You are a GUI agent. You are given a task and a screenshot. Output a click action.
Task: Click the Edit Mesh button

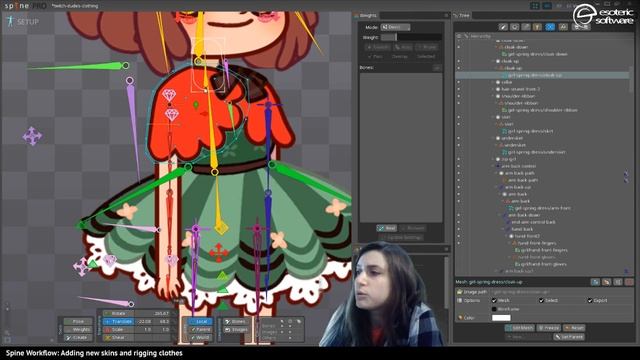pyautogui.click(x=519, y=328)
